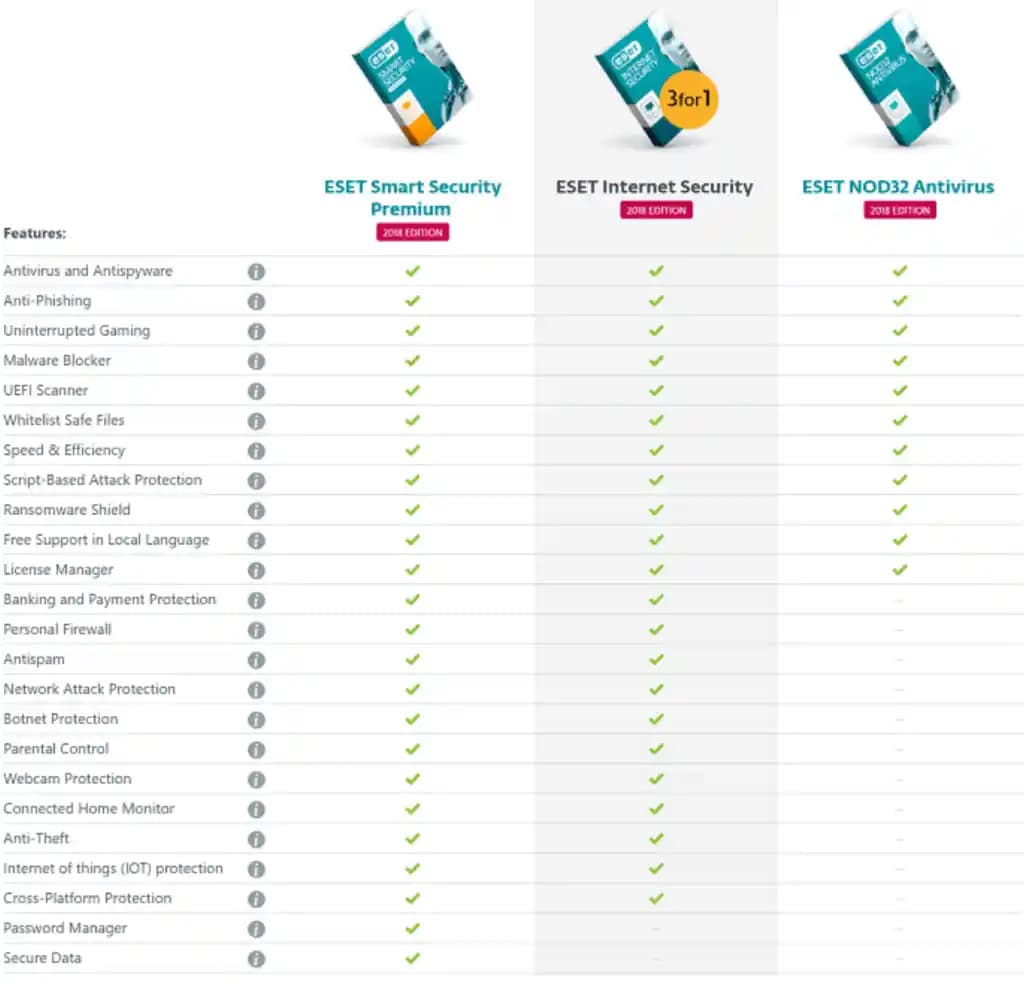Select the ESET NOD32 Antivirus title
The height and width of the screenshot is (985, 1024).
pyautogui.click(x=898, y=187)
